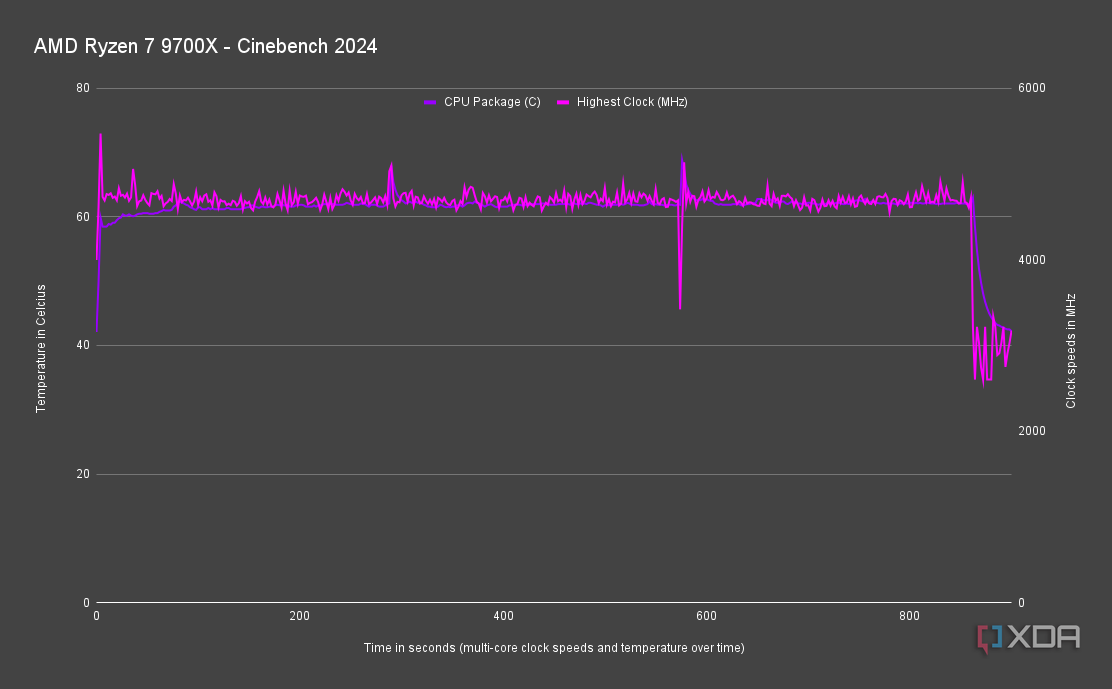1112x689 pixels.
Task: Click the x-axis tick label 400
Action: (x=503, y=616)
